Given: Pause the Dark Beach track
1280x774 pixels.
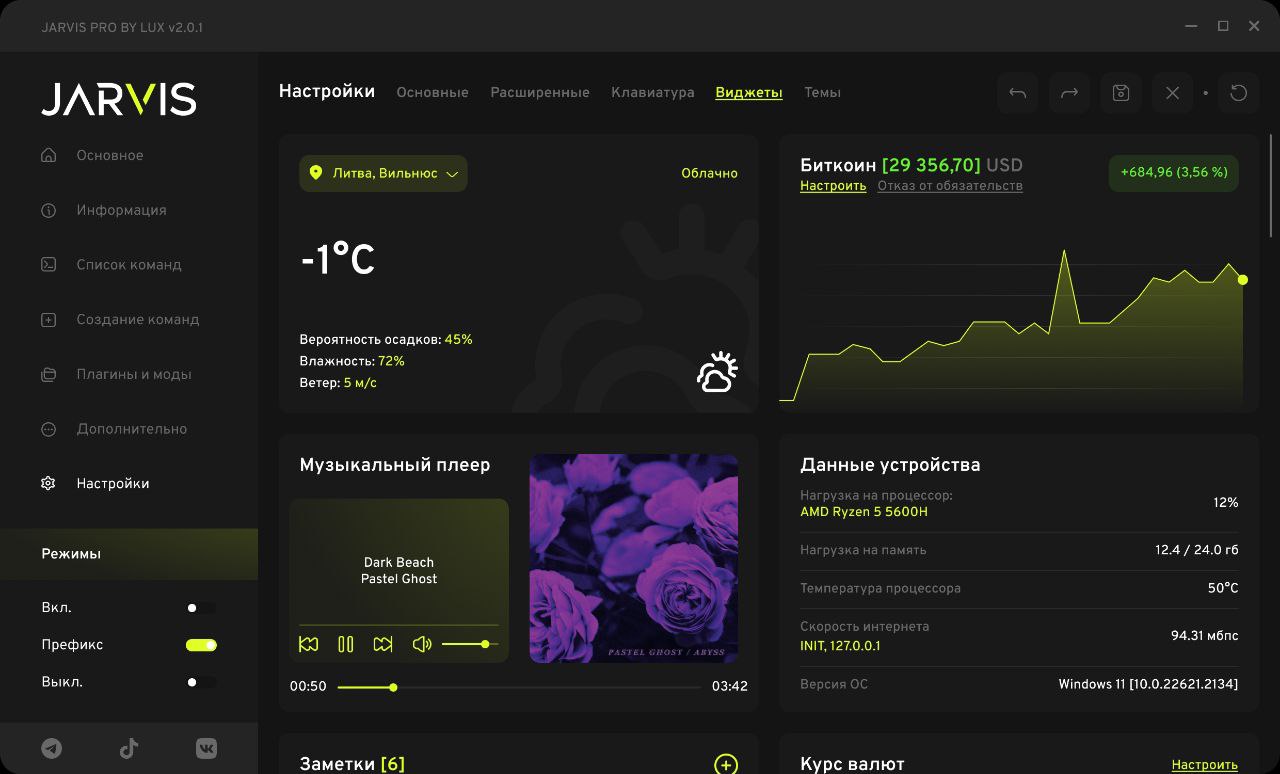Looking at the screenshot, I should click(x=346, y=644).
